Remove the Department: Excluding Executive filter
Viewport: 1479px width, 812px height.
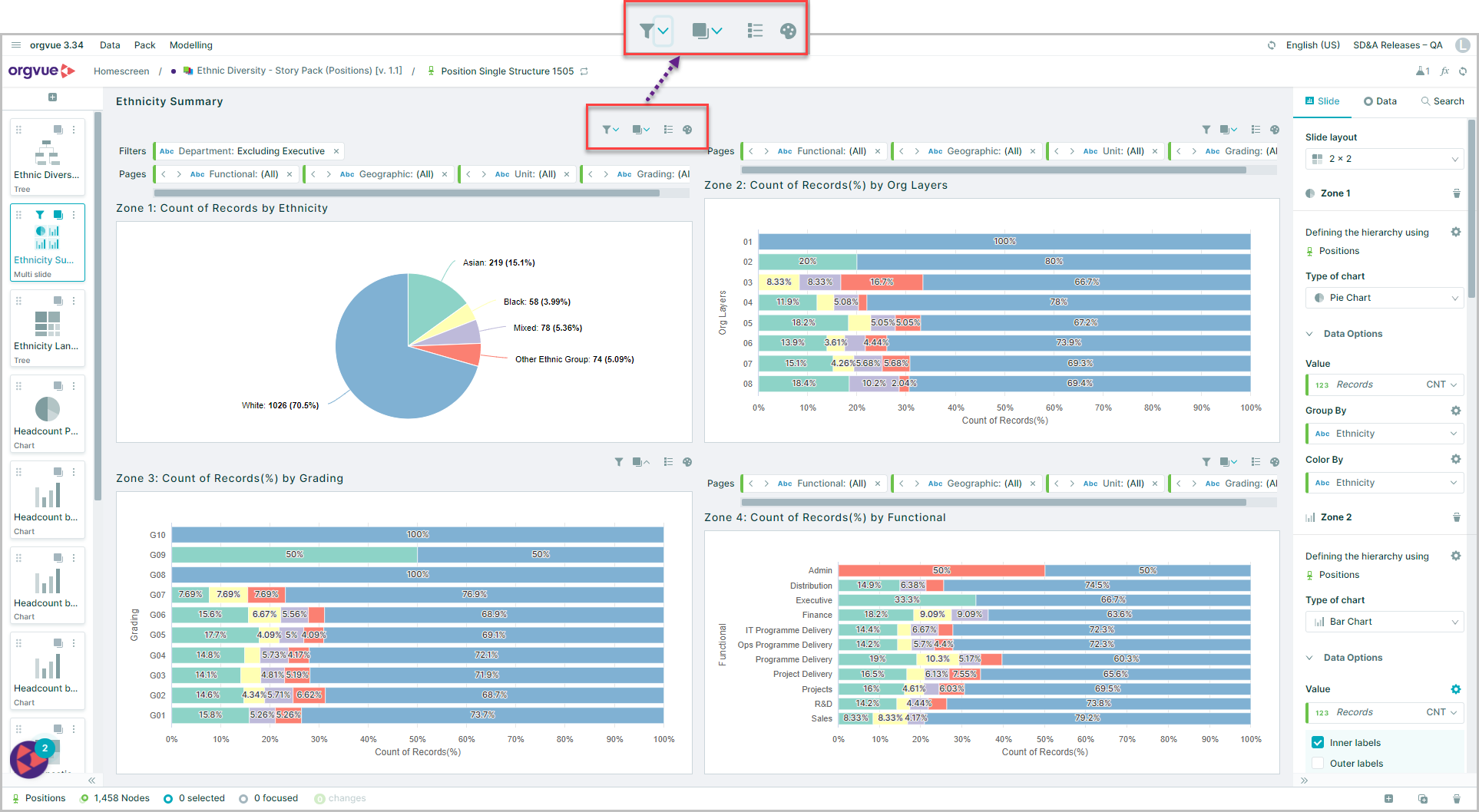[336, 151]
